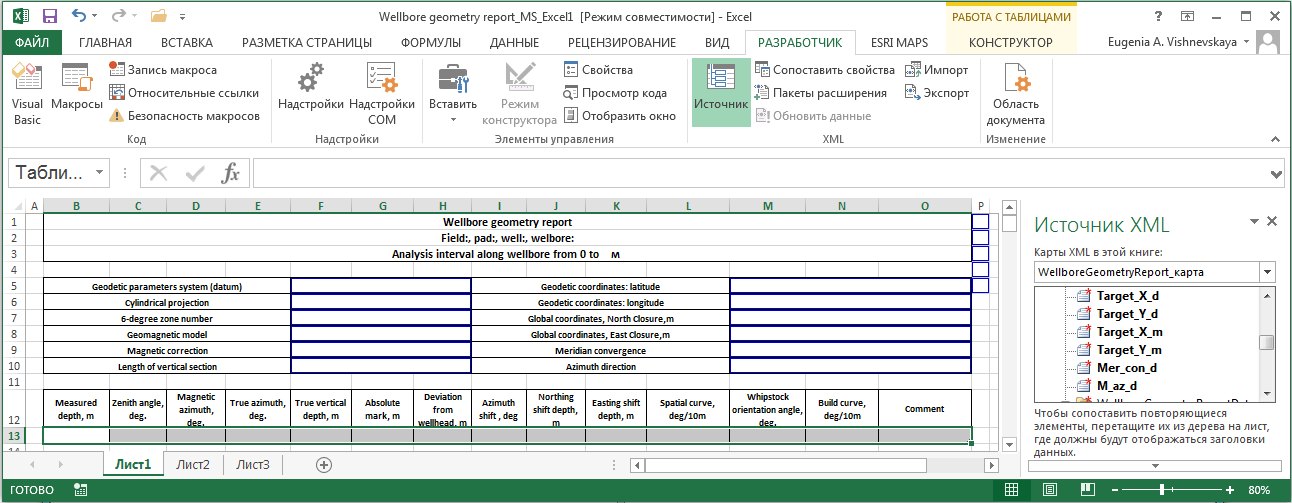This screenshot has height=503, width=1292.
Task: Toggle the Источник XML pane button
Action: 721,92
